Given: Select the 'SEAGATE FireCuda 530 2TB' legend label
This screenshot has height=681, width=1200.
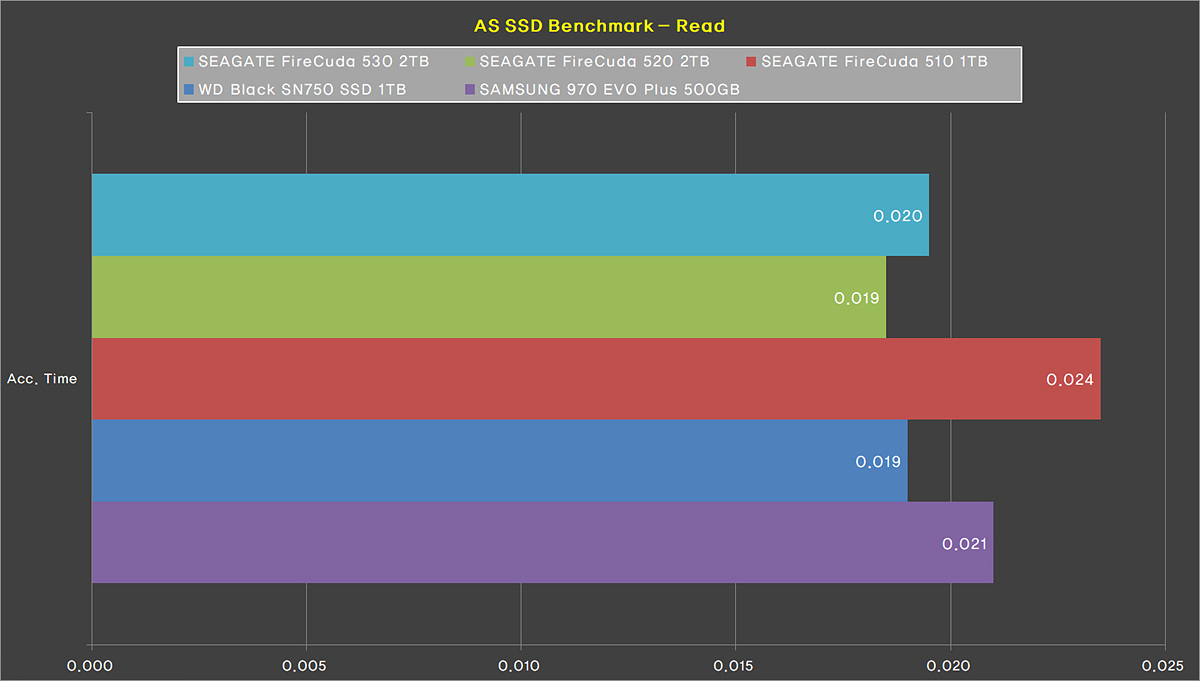Looking at the screenshot, I should (x=314, y=62).
